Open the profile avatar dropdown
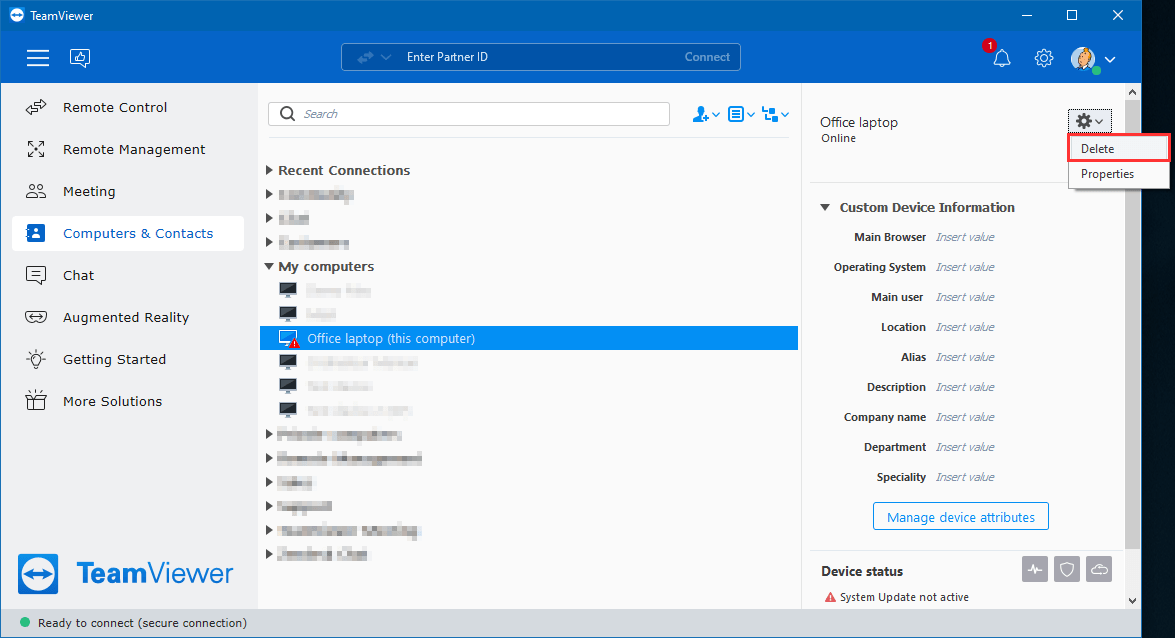The height and width of the screenshot is (638, 1175). point(1092,58)
